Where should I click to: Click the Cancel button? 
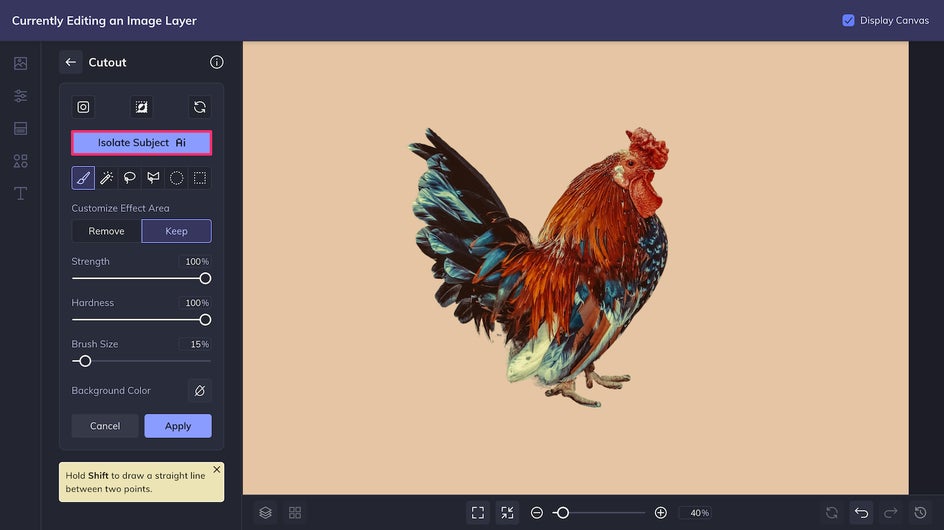(105, 426)
